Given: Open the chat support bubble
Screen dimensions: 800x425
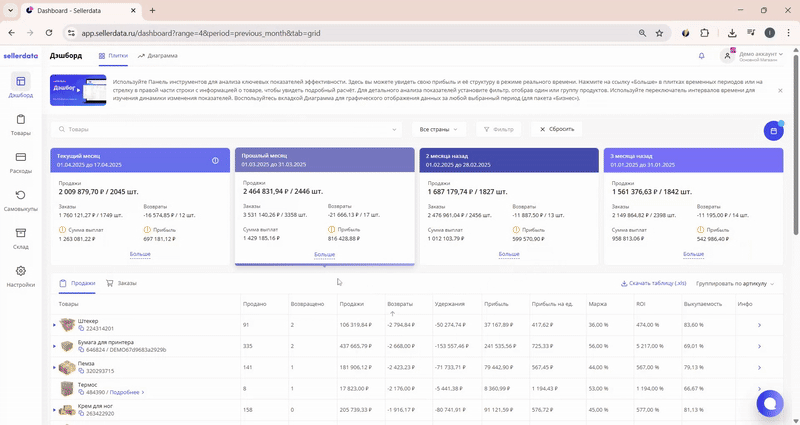Looking at the screenshot, I should pyautogui.click(x=770, y=403).
